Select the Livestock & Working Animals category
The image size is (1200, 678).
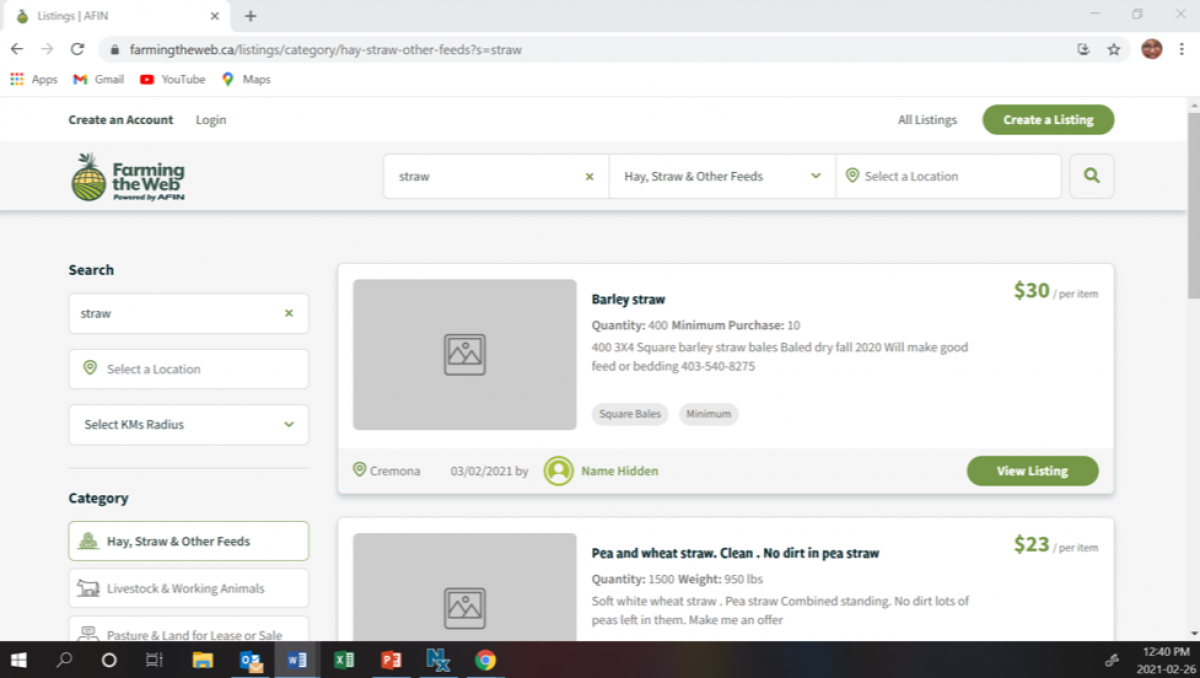(x=189, y=588)
